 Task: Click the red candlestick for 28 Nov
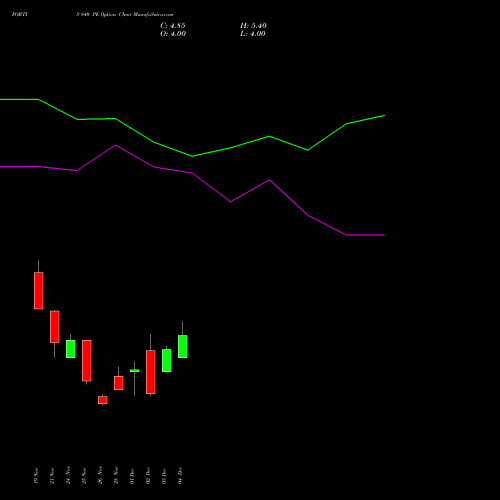[x=119, y=383]
